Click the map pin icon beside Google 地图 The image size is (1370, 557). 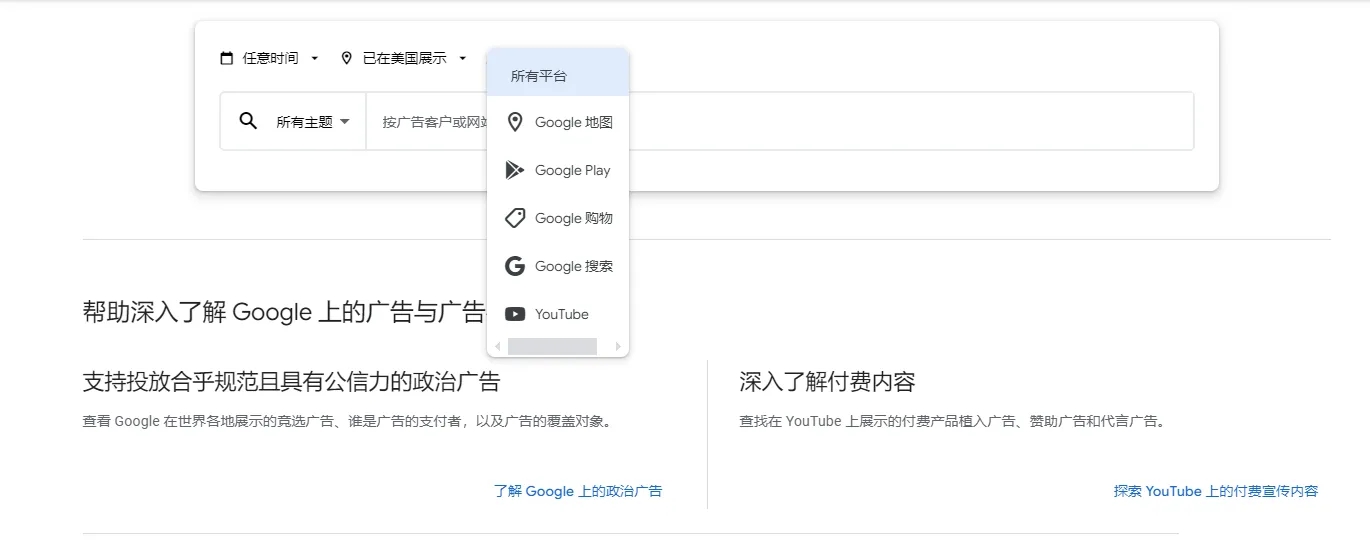pyautogui.click(x=515, y=122)
